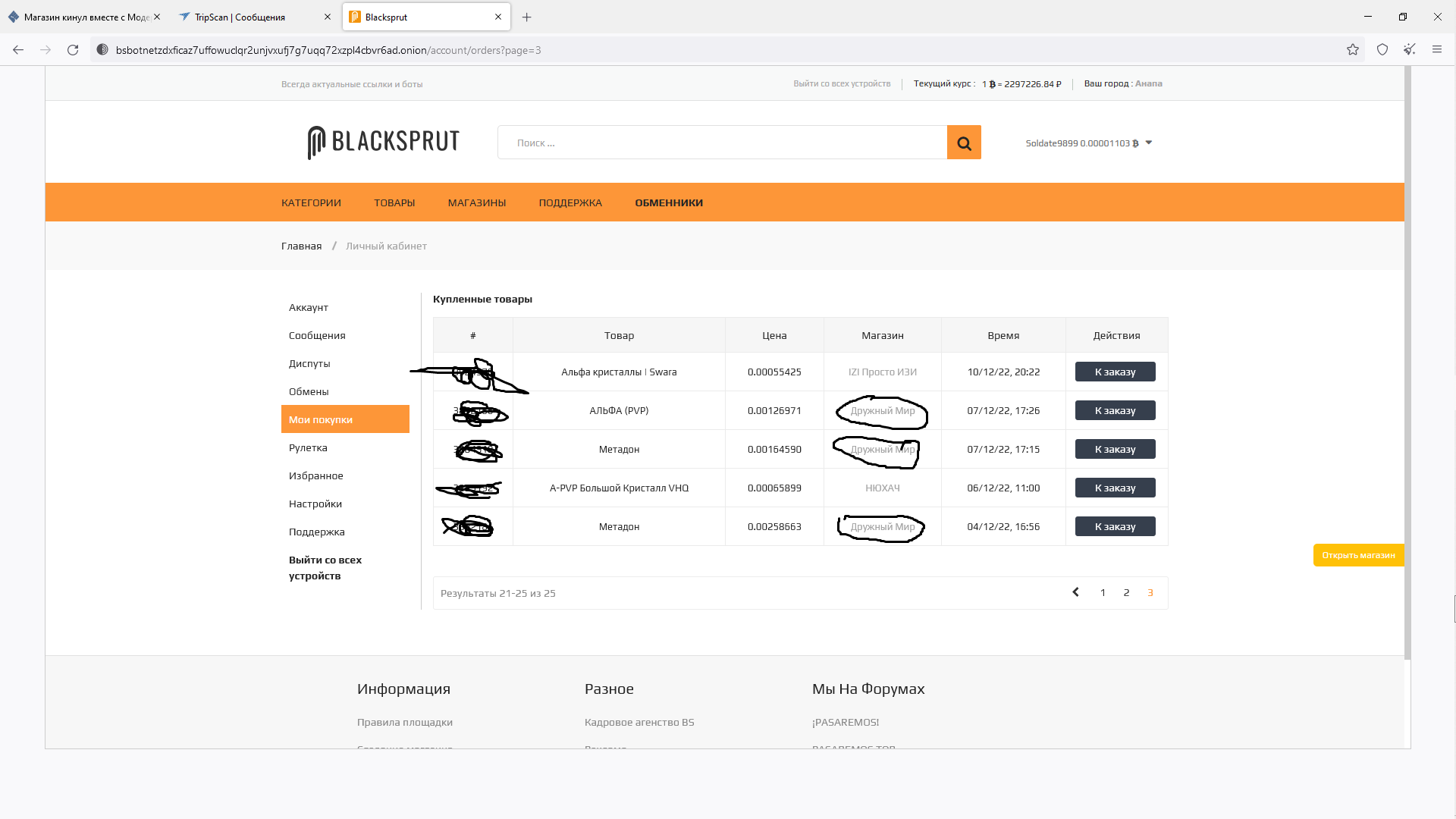Open order for Метадон dated 04/12/22
This screenshot has width=1456, height=819.
pos(1115,526)
